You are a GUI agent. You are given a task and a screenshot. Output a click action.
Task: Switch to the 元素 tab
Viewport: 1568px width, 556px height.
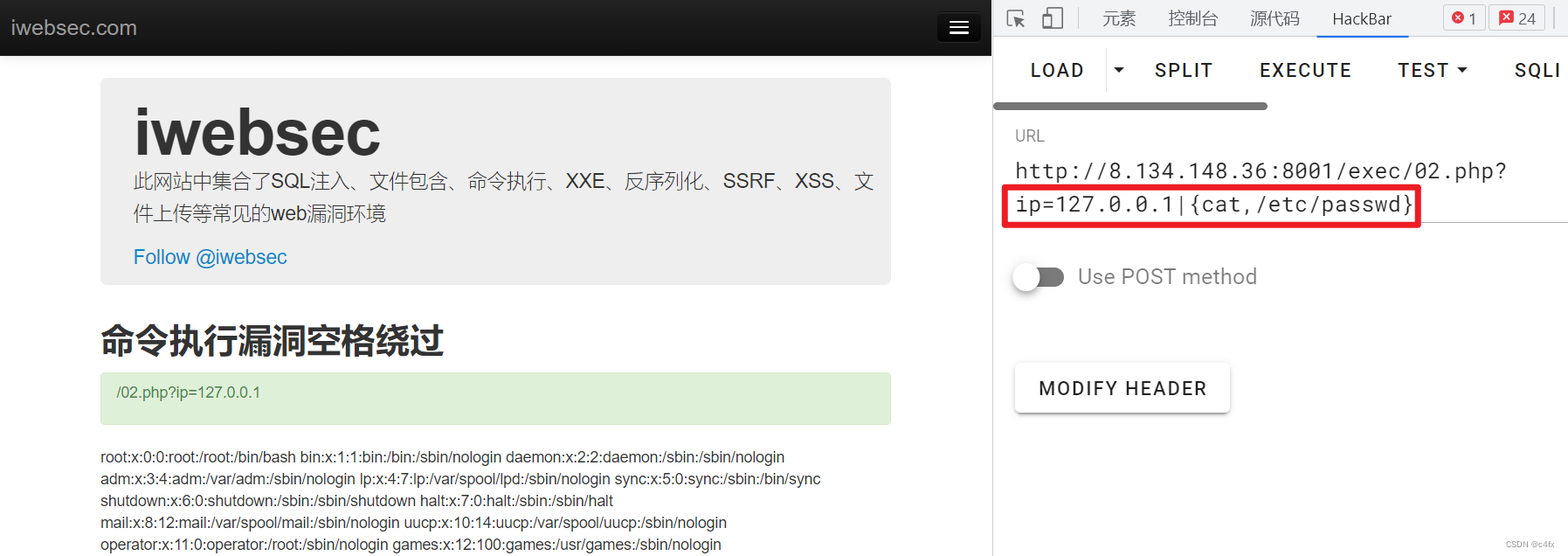[x=1119, y=18]
